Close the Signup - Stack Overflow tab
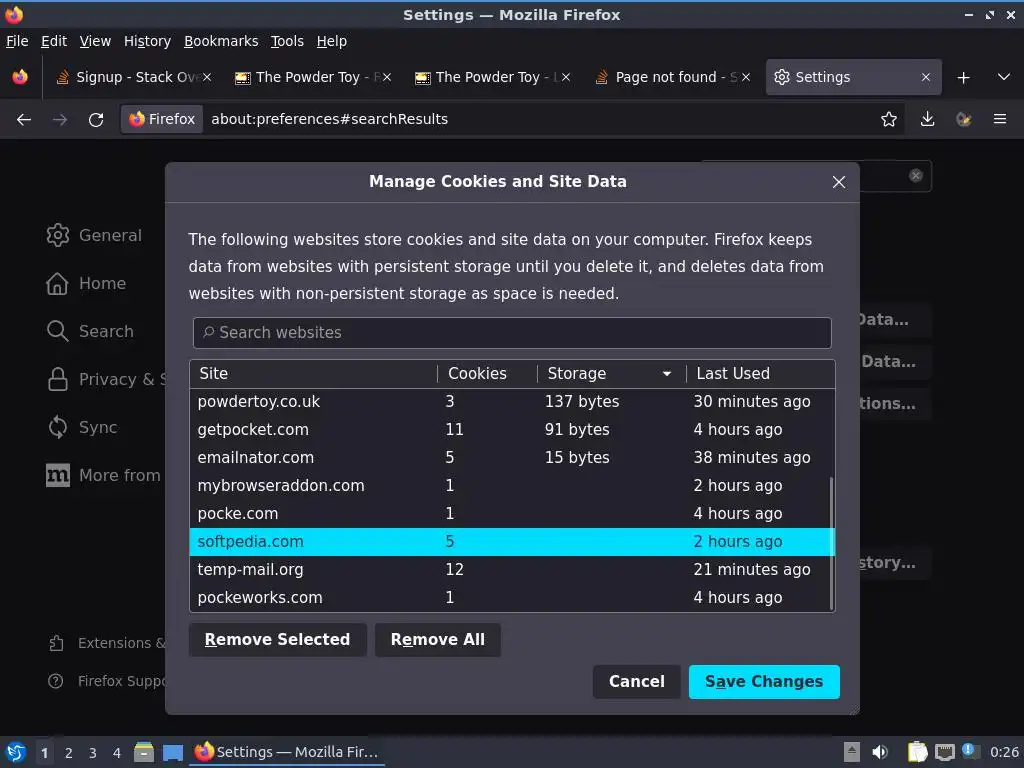 [x=206, y=77]
